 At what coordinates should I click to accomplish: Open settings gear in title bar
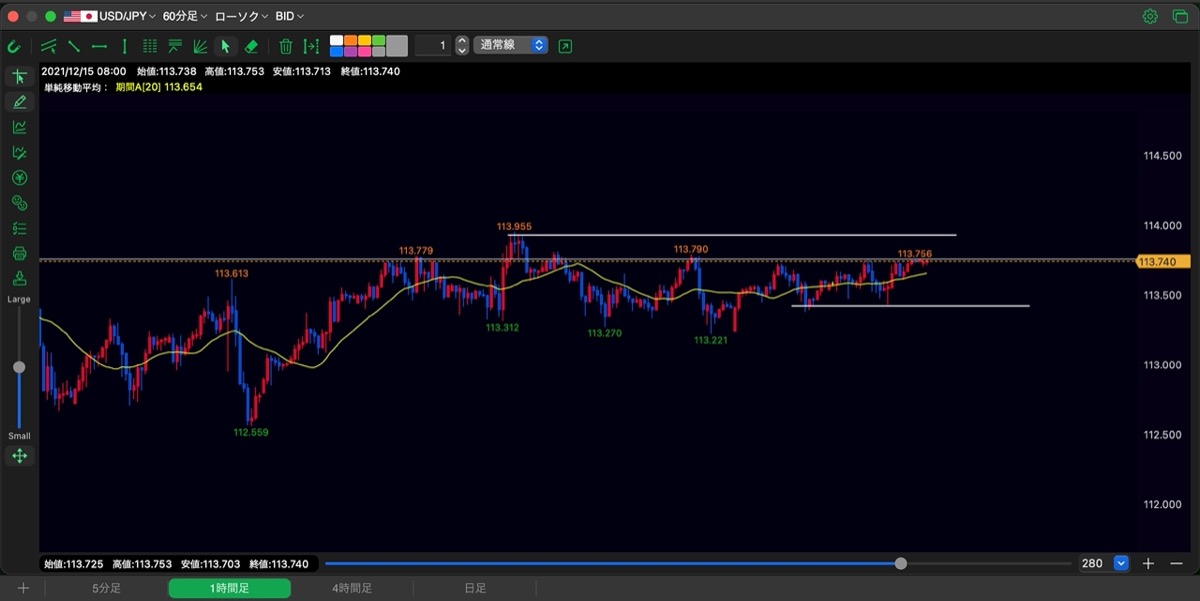click(x=1150, y=16)
